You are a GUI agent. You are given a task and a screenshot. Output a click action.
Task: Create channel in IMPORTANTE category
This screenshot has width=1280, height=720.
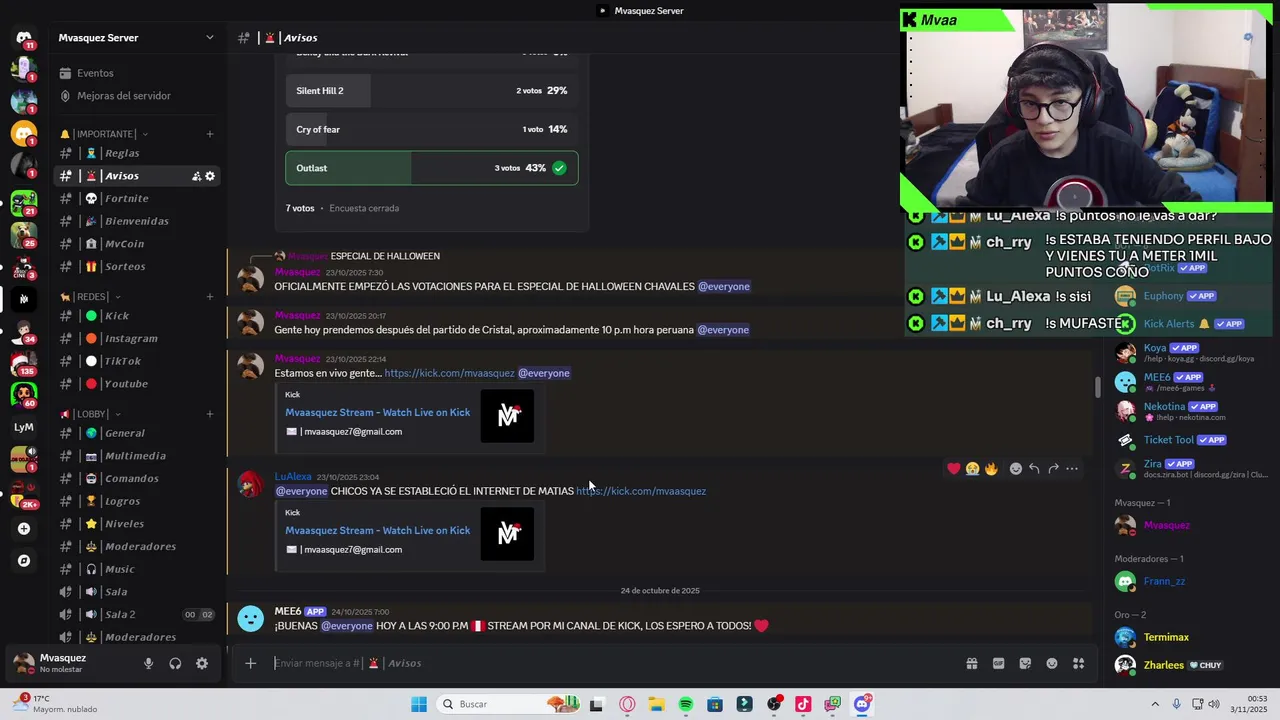[x=210, y=134]
